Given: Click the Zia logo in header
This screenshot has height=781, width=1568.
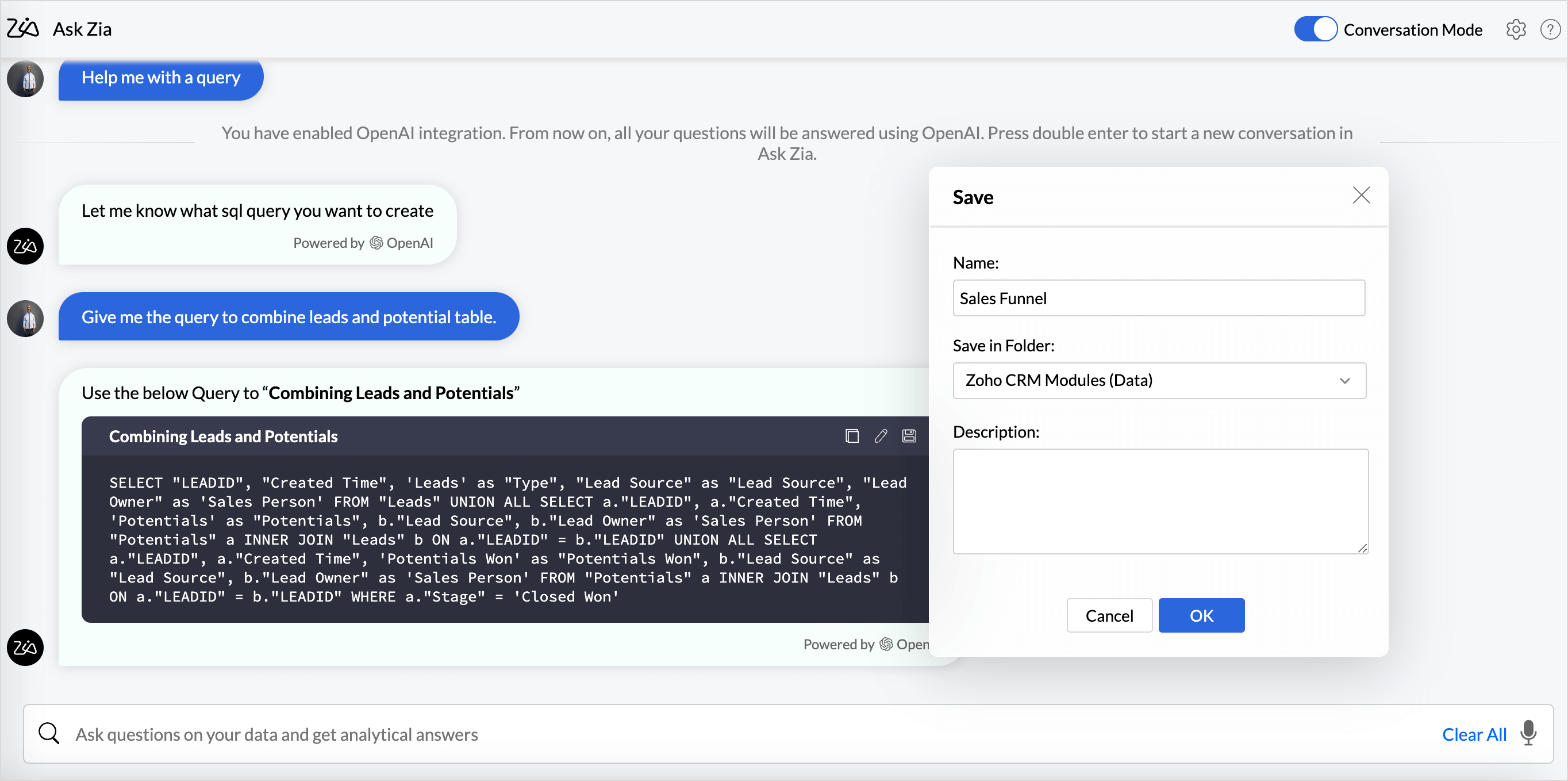Looking at the screenshot, I should tap(22, 29).
